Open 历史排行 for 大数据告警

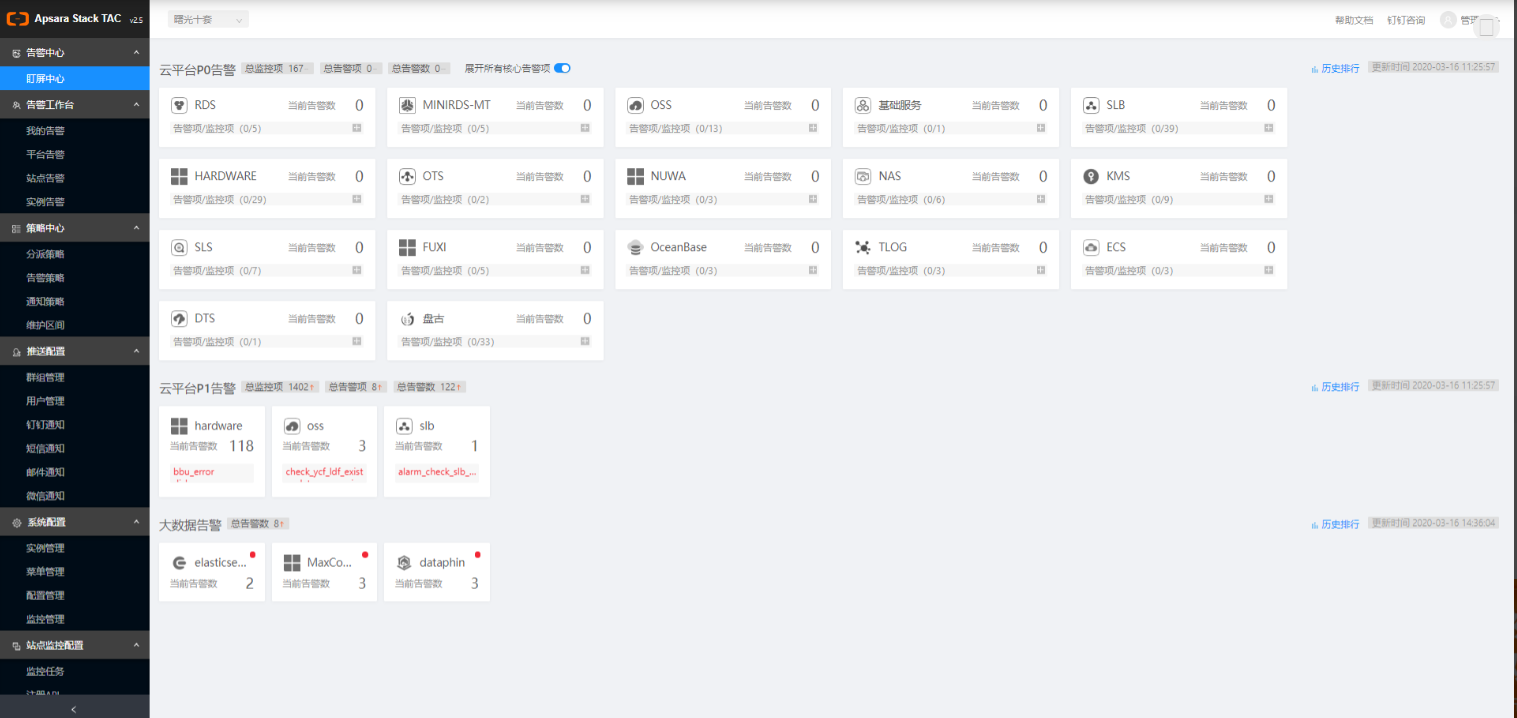coord(1335,524)
